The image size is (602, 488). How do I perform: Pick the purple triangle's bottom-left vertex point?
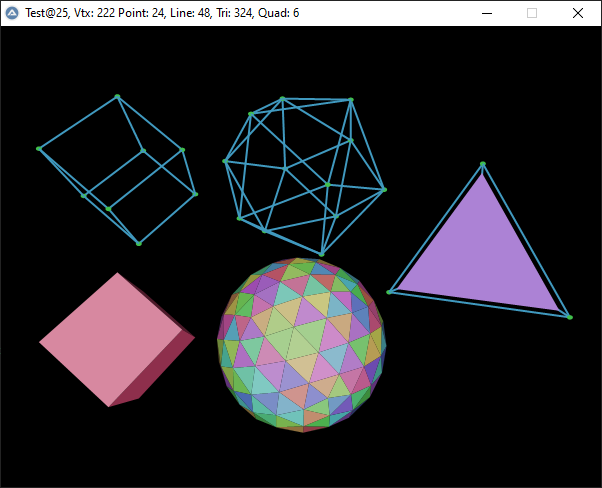pyautogui.click(x=389, y=292)
